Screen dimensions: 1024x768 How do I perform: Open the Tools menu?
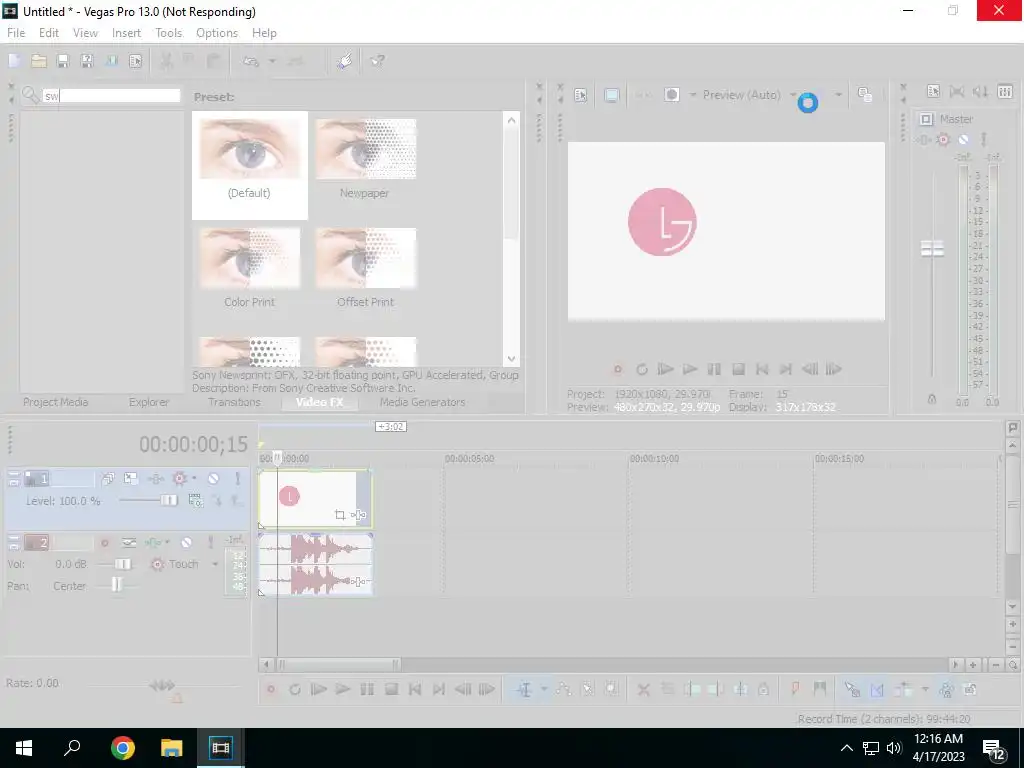(x=168, y=33)
